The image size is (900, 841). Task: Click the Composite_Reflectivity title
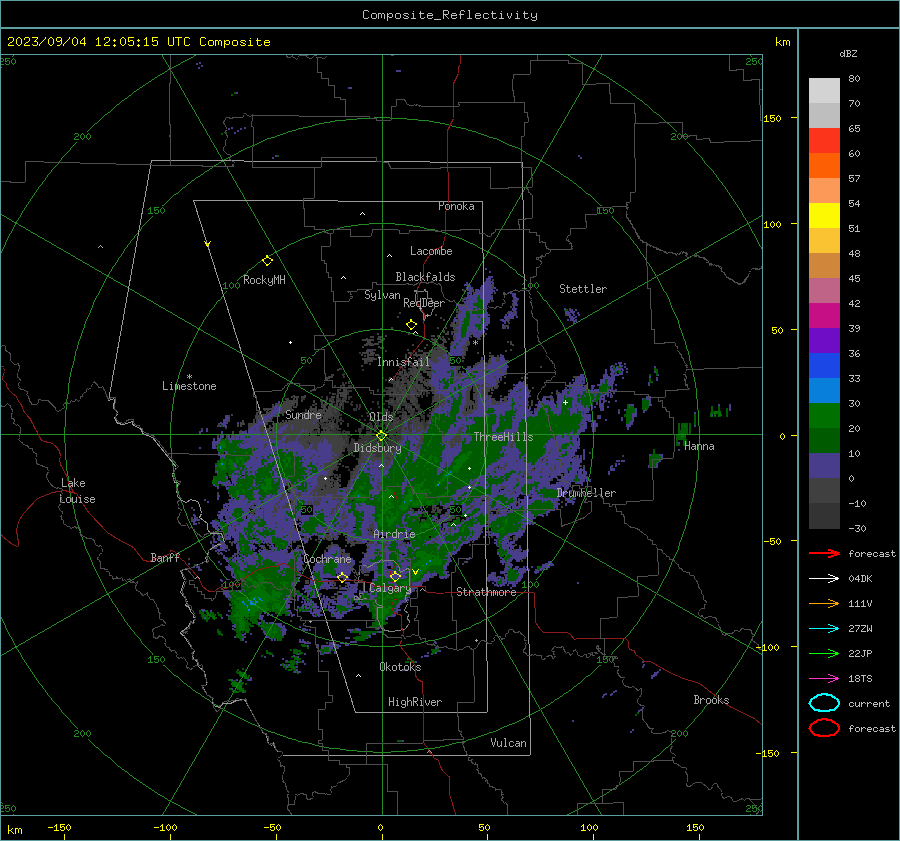450,15
